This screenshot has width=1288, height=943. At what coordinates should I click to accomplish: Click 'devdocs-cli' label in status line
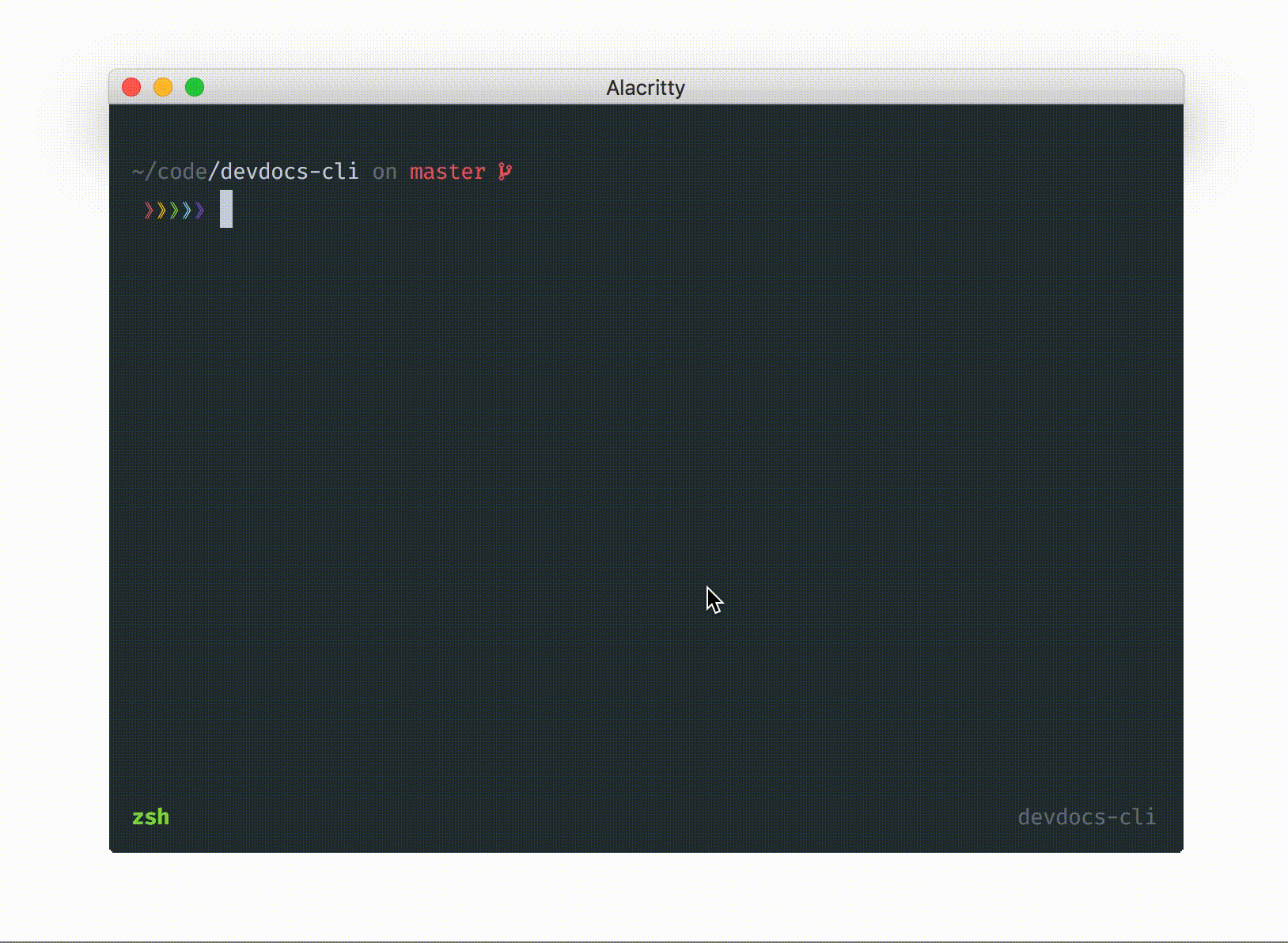(x=1086, y=817)
